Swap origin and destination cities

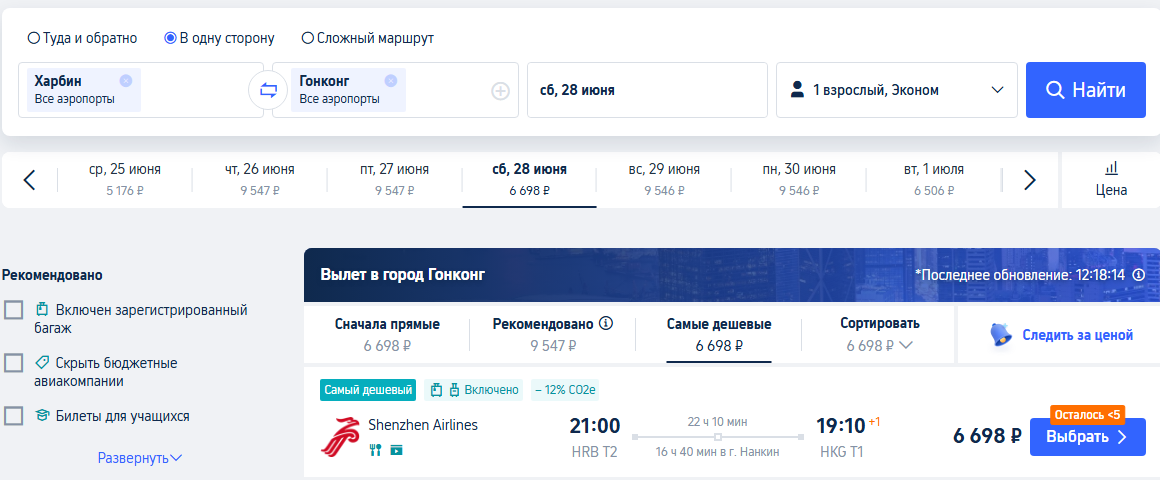(x=268, y=90)
